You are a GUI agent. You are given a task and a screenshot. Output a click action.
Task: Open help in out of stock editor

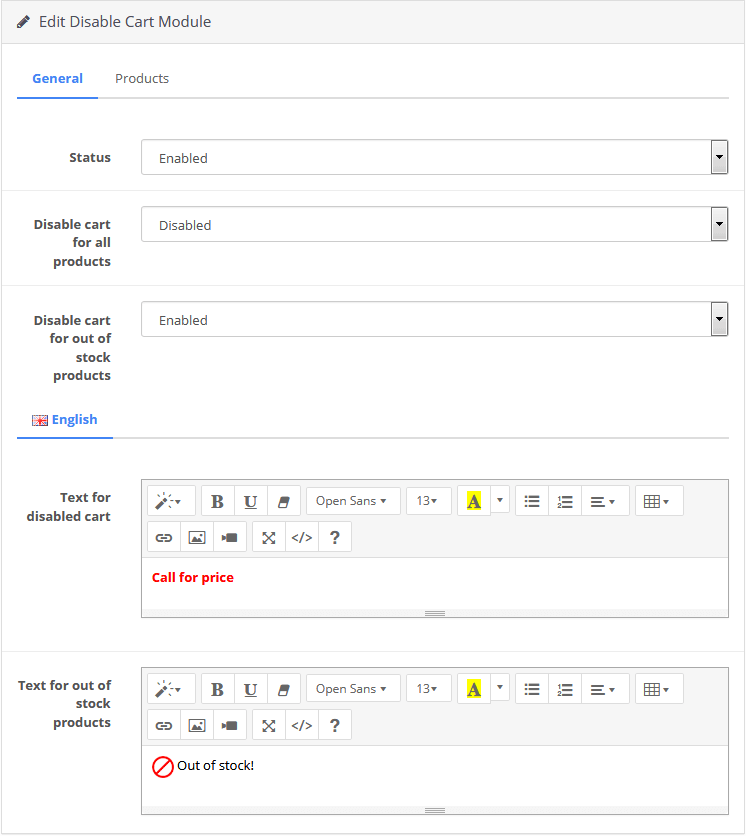pos(335,725)
